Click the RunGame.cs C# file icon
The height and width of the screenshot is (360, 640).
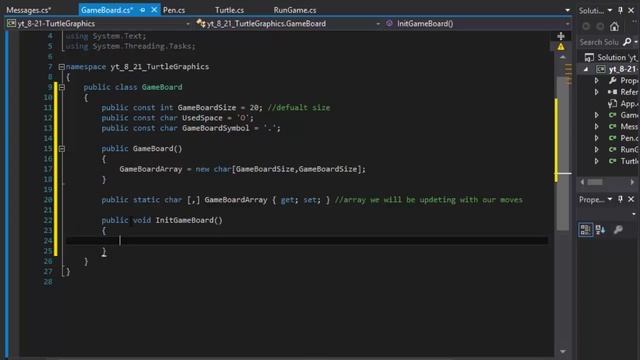(613, 150)
